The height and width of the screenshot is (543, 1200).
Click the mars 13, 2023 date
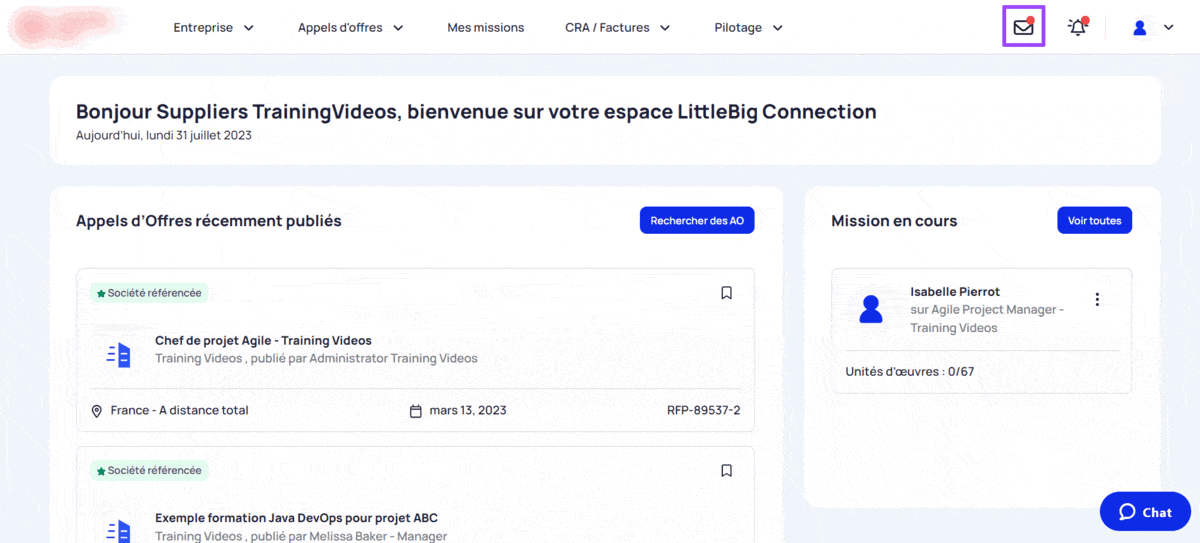[x=468, y=411]
